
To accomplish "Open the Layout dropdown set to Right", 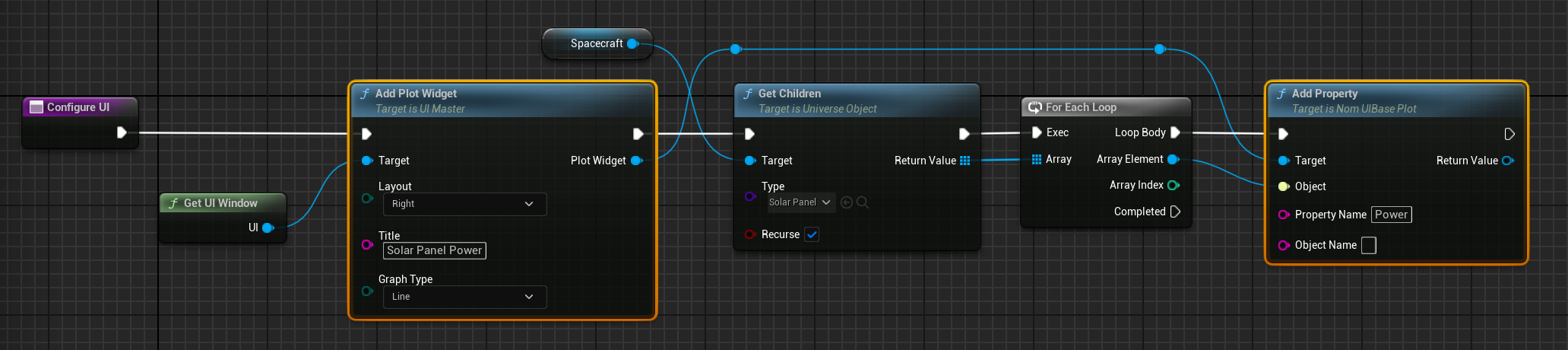I will point(464,204).
